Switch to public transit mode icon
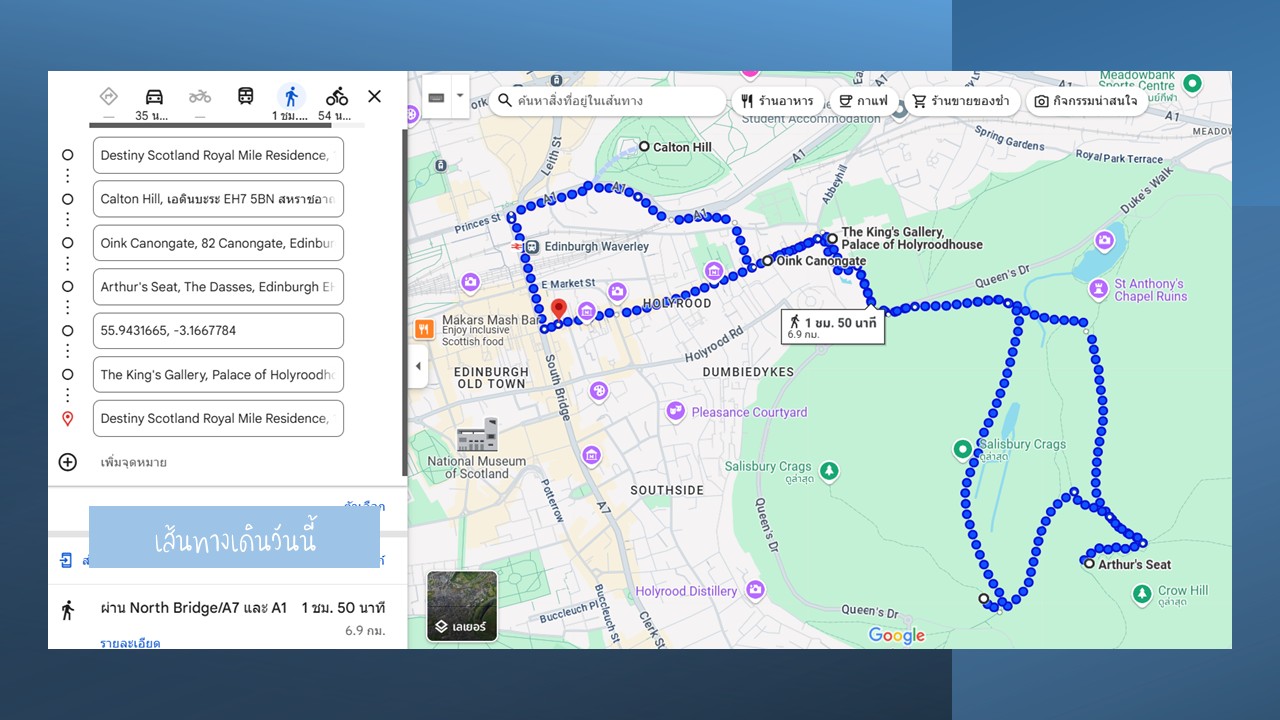The height and width of the screenshot is (720, 1280). pos(245,96)
